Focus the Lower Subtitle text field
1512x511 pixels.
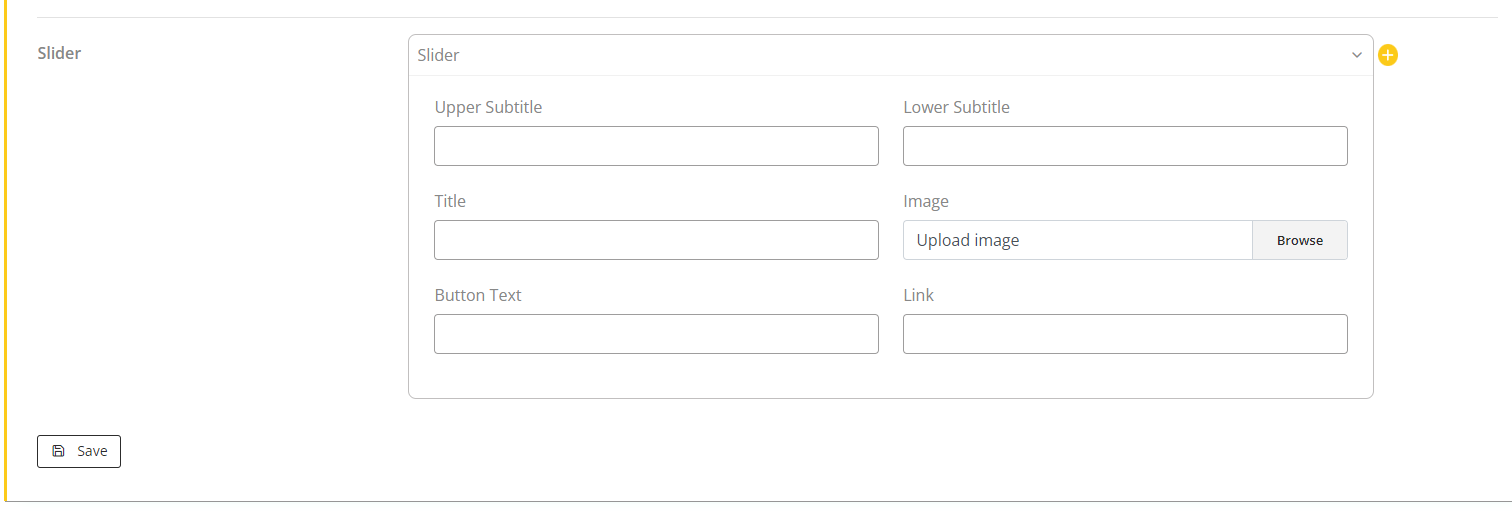[1125, 146]
